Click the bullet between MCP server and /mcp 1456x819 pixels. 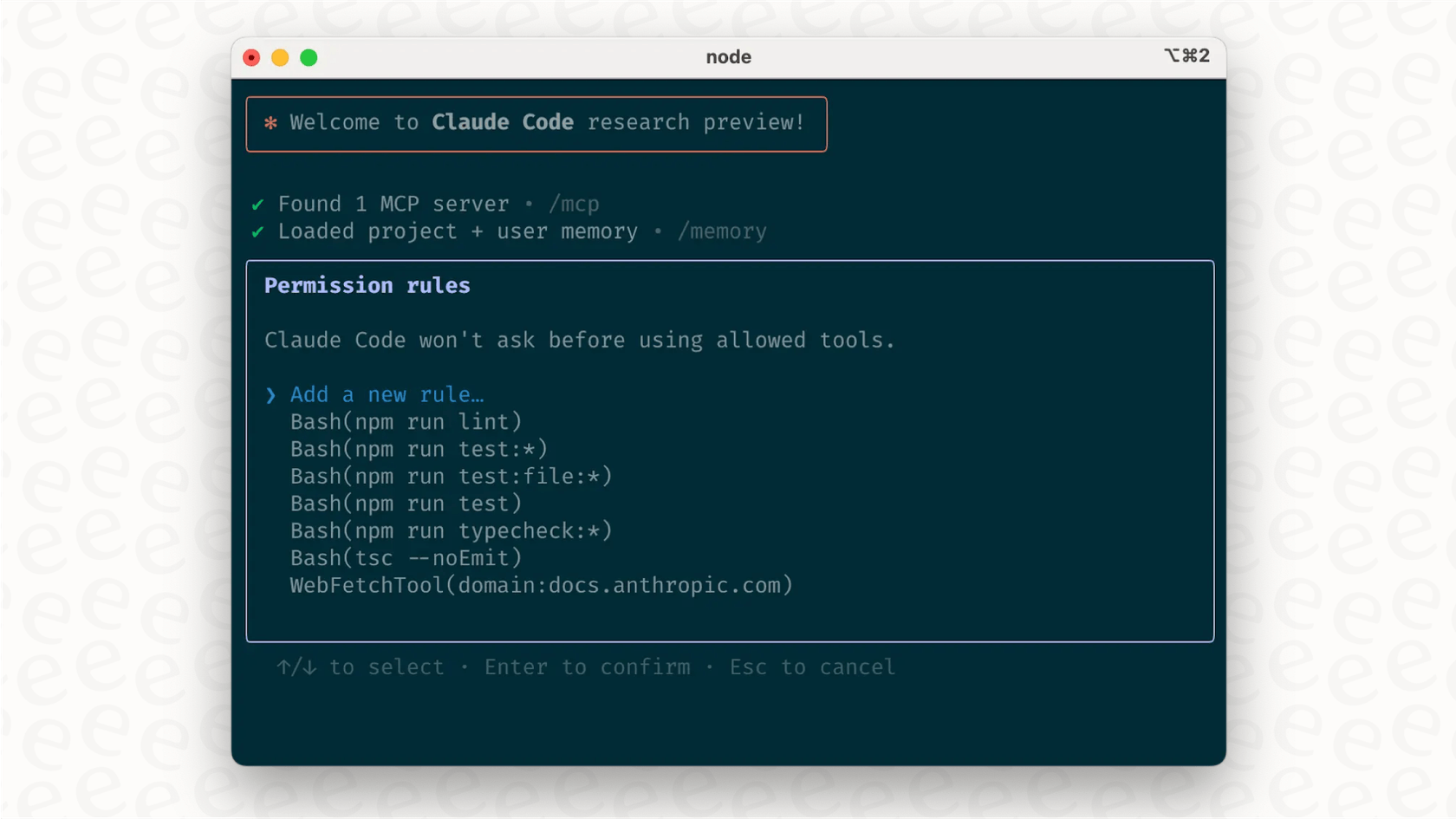point(529,205)
